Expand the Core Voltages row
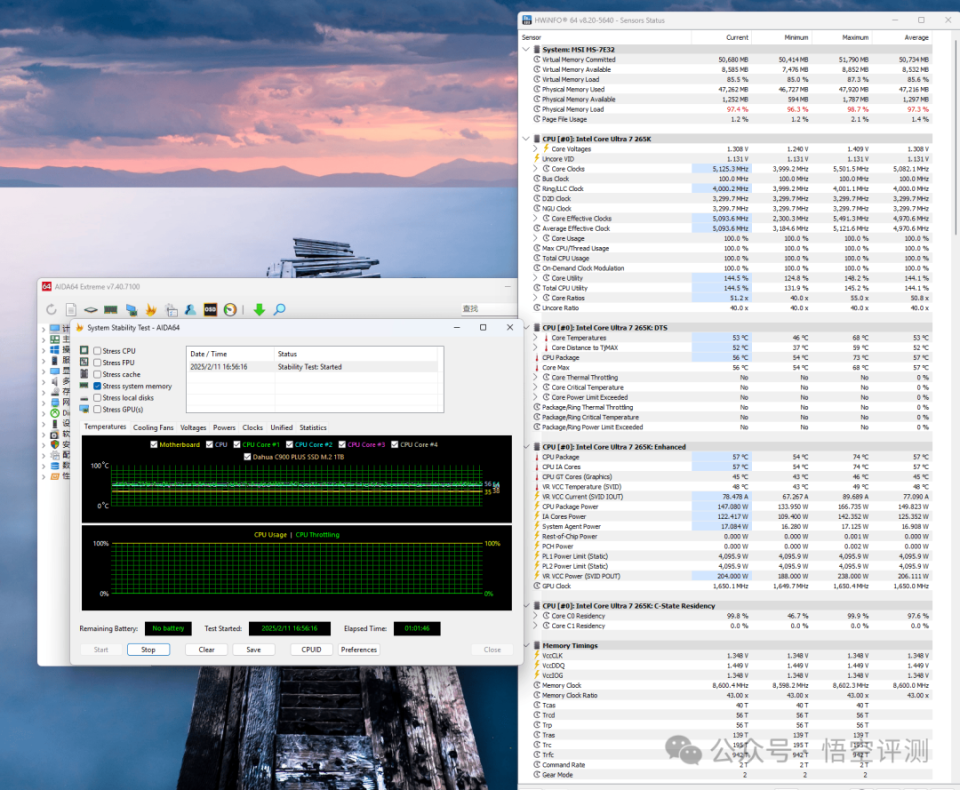Screen dimensions: 960x790 (536, 149)
